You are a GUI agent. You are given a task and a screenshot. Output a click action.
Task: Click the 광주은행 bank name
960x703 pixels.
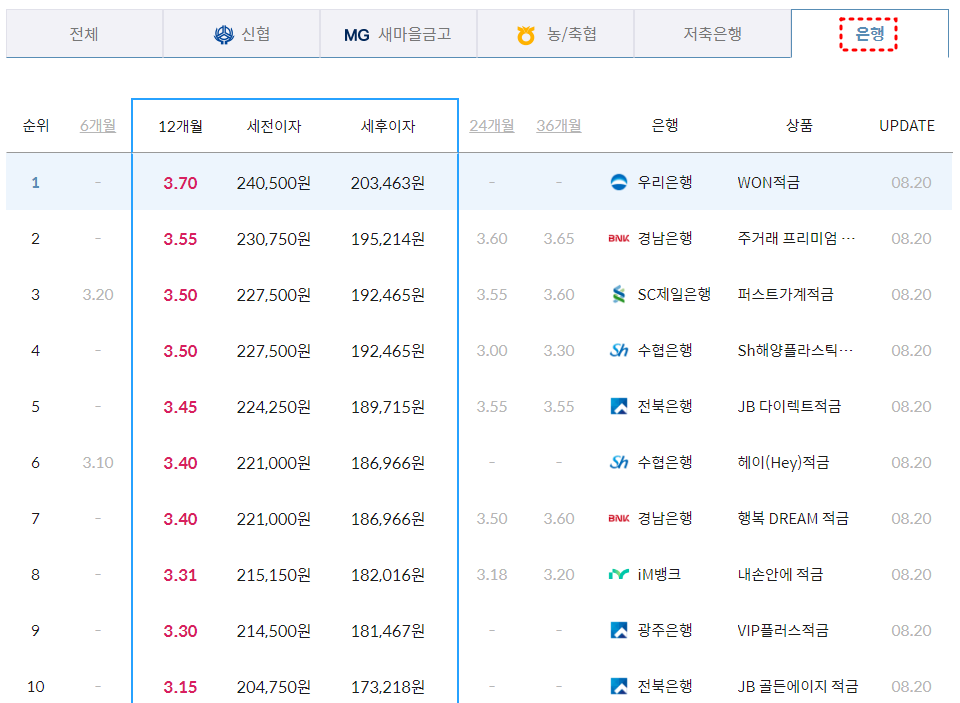[665, 631]
